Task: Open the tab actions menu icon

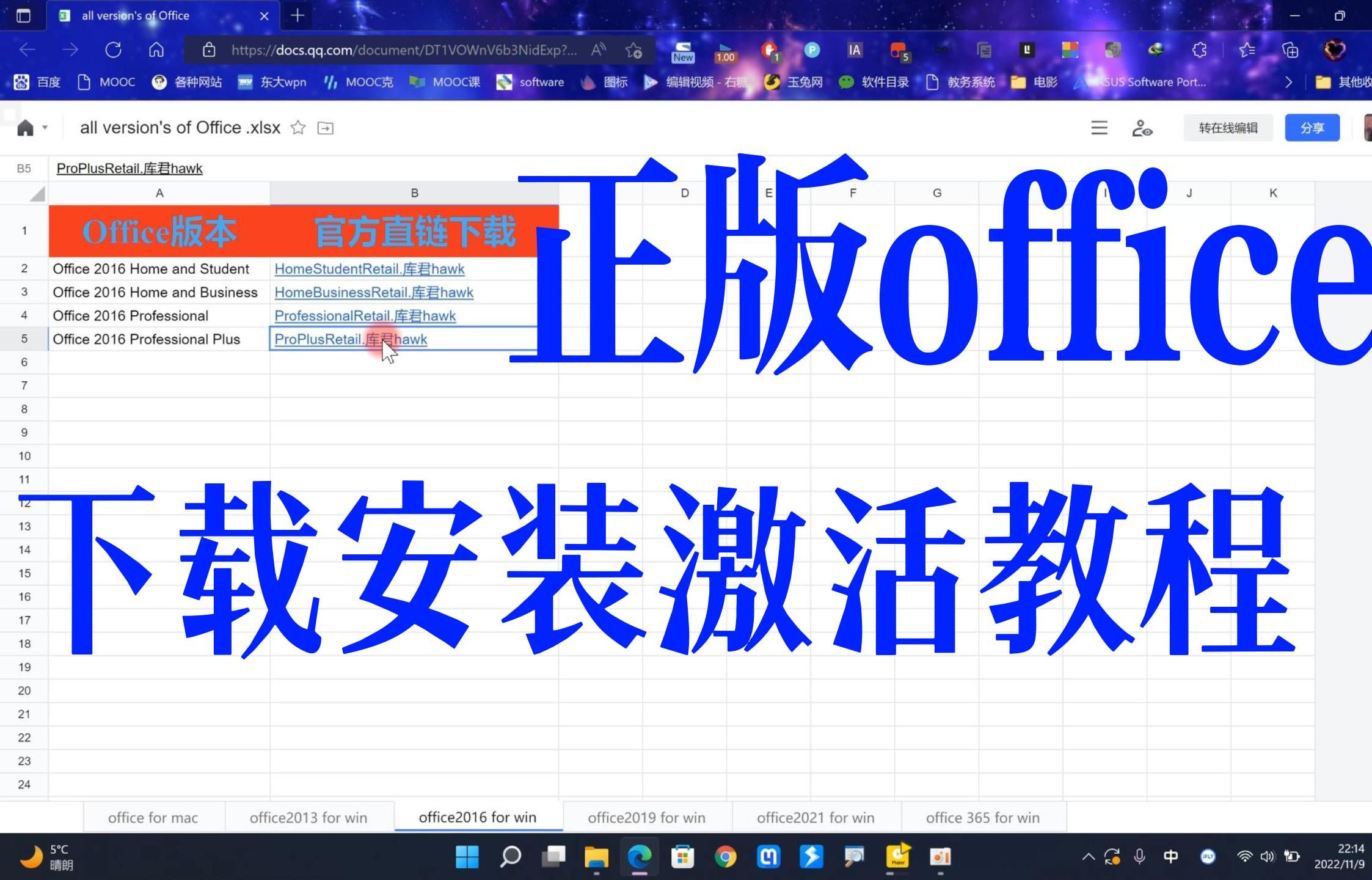Action: click(x=23, y=16)
